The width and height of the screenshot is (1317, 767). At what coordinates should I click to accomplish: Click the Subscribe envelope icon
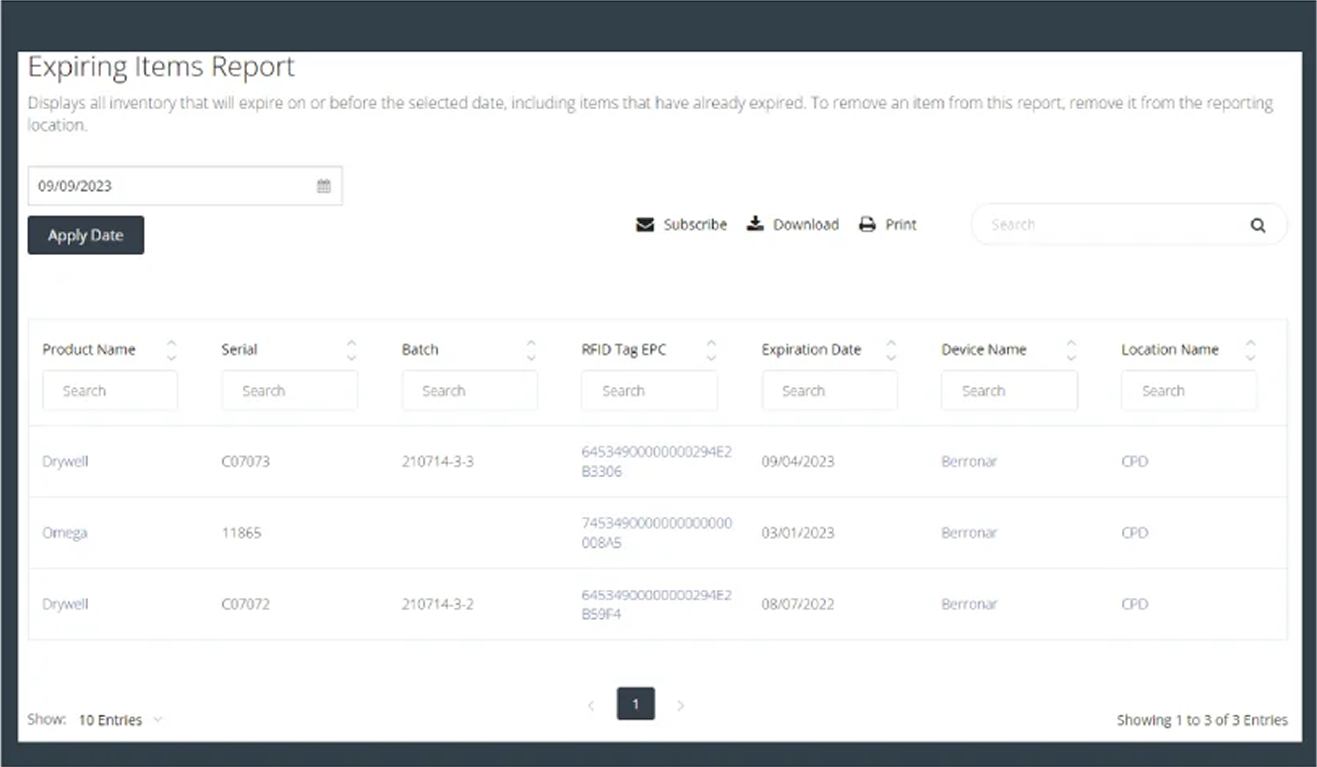pos(645,225)
